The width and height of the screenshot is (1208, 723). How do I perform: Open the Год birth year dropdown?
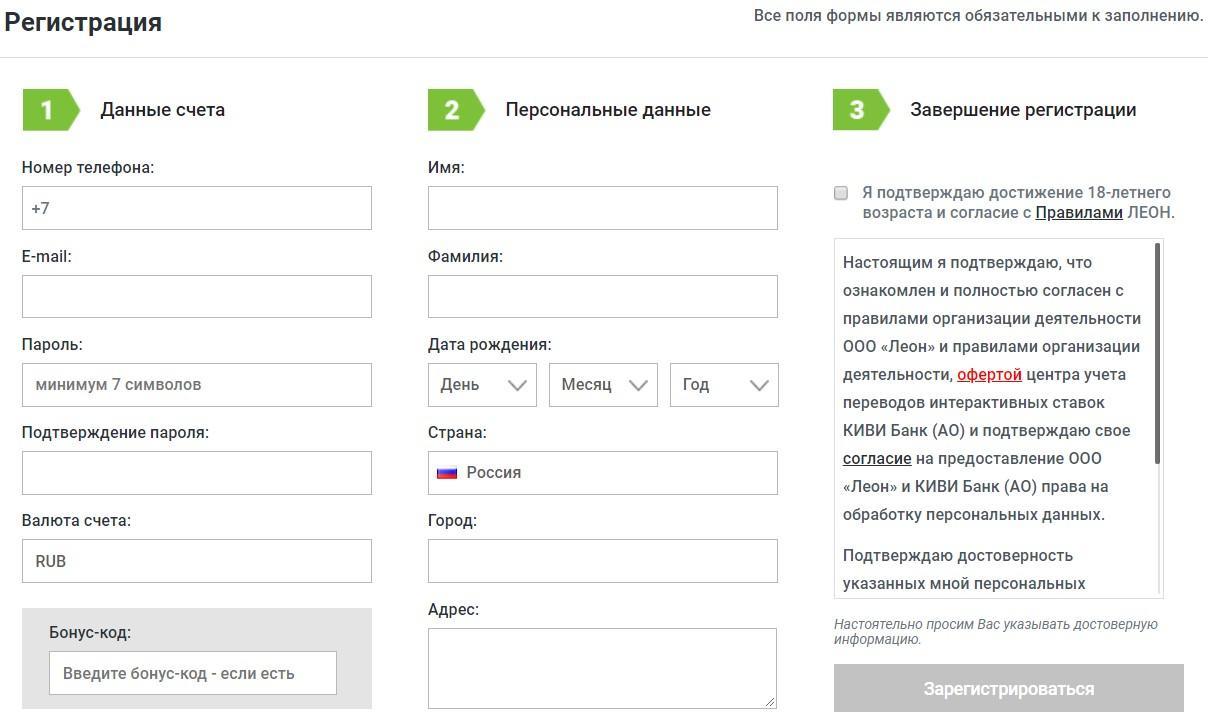coord(724,385)
